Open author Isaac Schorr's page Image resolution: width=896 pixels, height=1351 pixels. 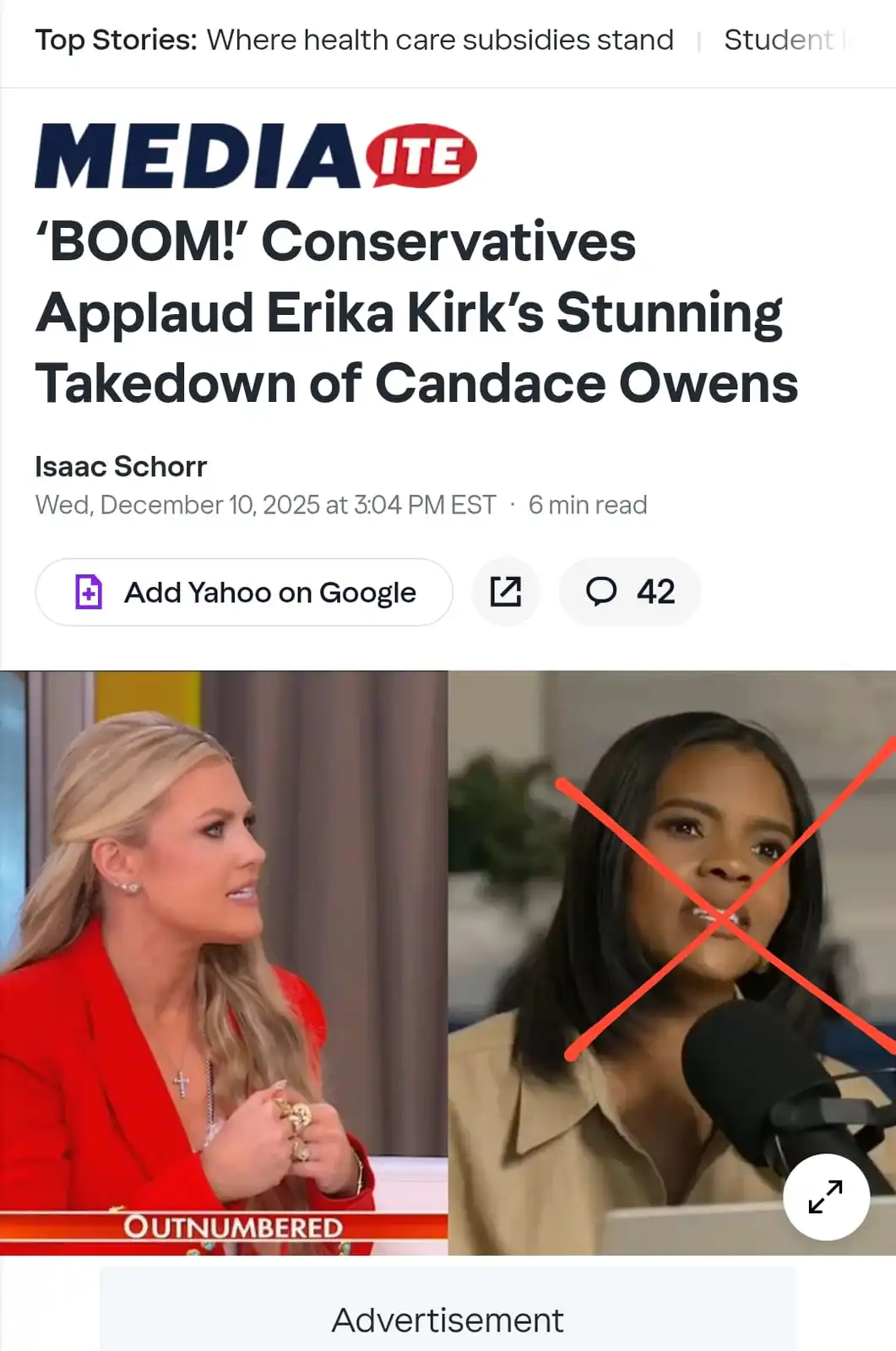pyautogui.click(x=121, y=466)
